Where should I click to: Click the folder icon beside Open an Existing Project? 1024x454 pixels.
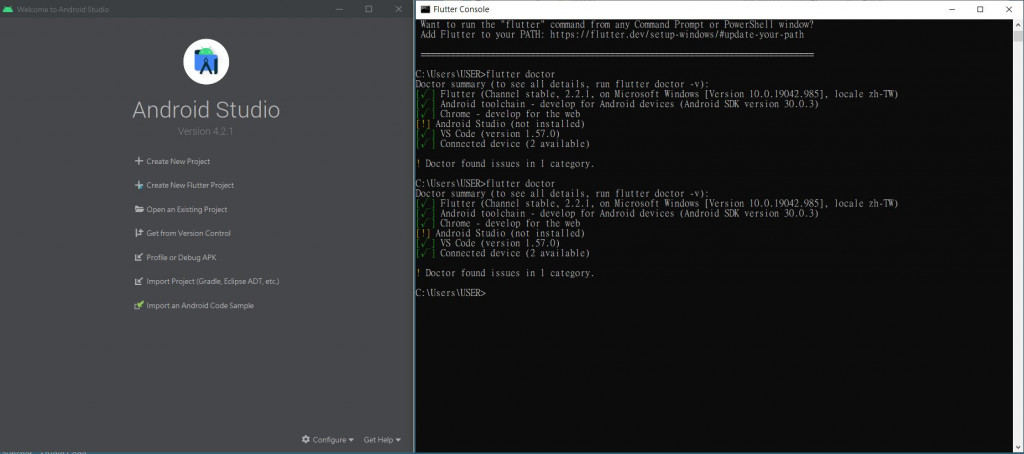(x=138, y=209)
